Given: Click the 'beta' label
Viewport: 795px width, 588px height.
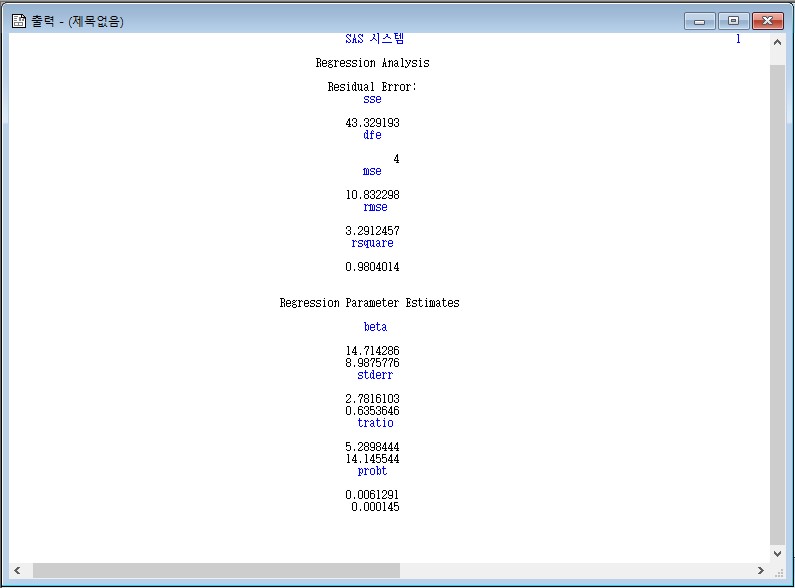Looking at the screenshot, I should pyautogui.click(x=375, y=327).
